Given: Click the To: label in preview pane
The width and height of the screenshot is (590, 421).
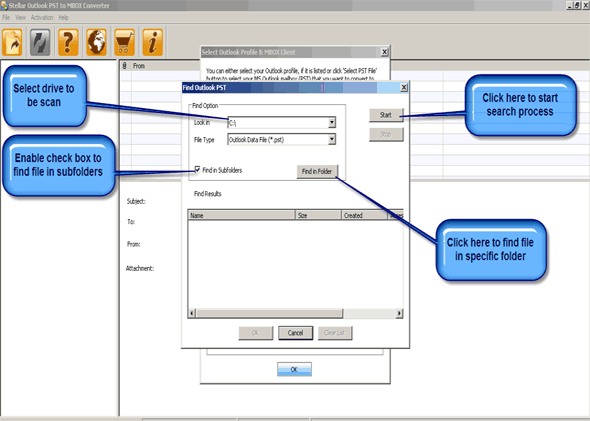Looking at the screenshot, I should pyautogui.click(x=131, y=222).
